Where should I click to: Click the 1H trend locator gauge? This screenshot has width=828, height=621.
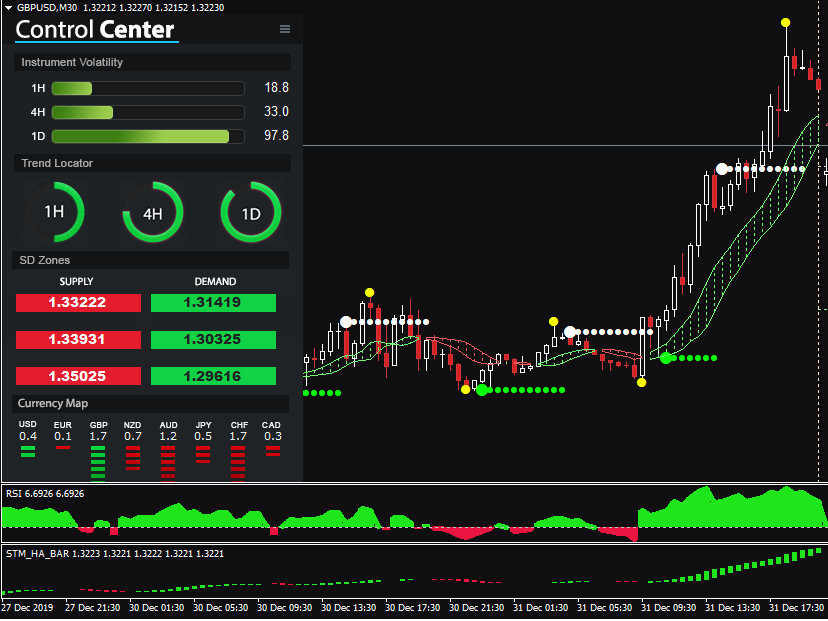tap(54, 212)
